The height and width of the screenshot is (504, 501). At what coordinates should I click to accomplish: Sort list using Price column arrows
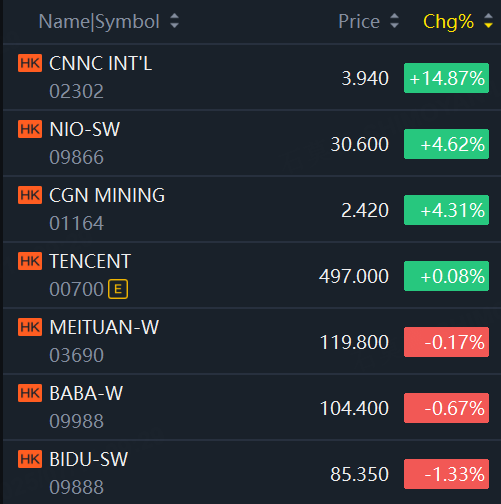[395, 21]
